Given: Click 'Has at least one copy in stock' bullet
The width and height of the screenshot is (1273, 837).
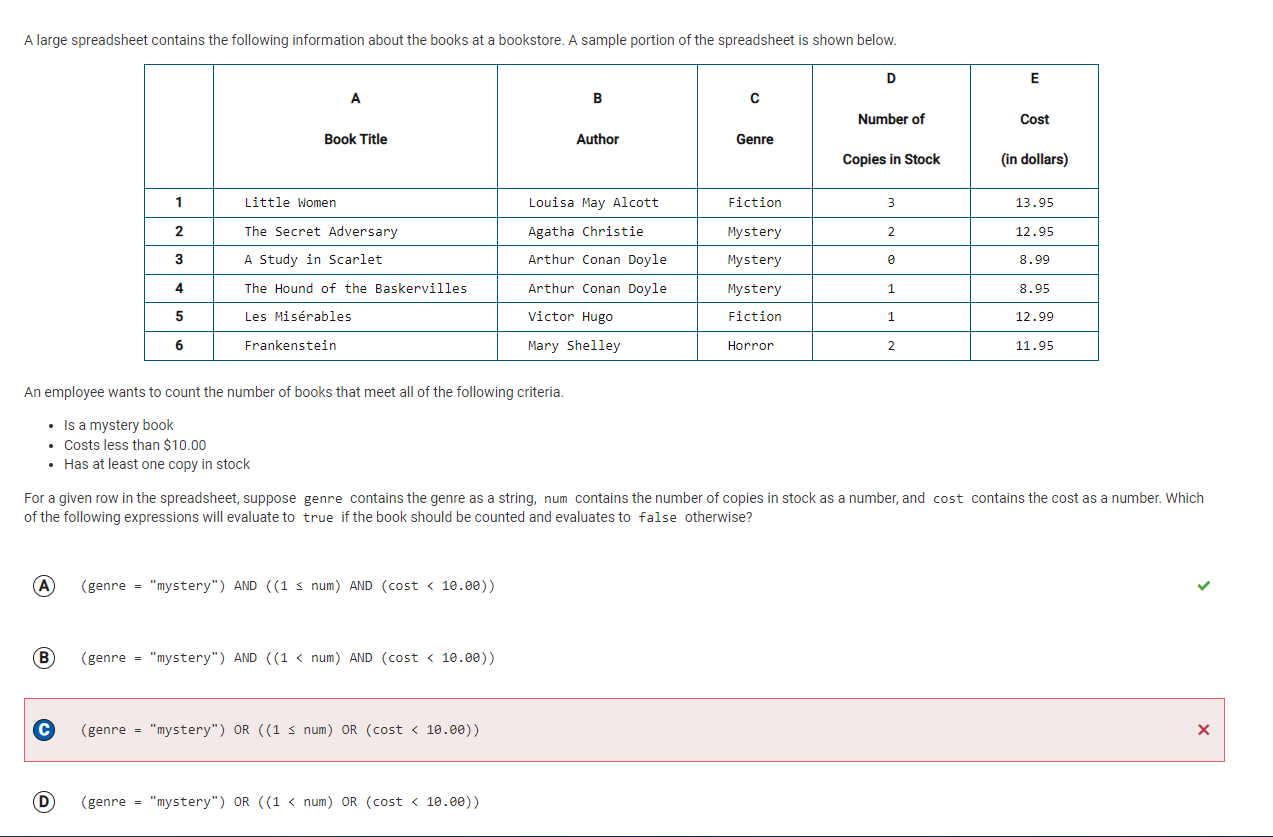Looking at the screenshot, I should point(157,464).
